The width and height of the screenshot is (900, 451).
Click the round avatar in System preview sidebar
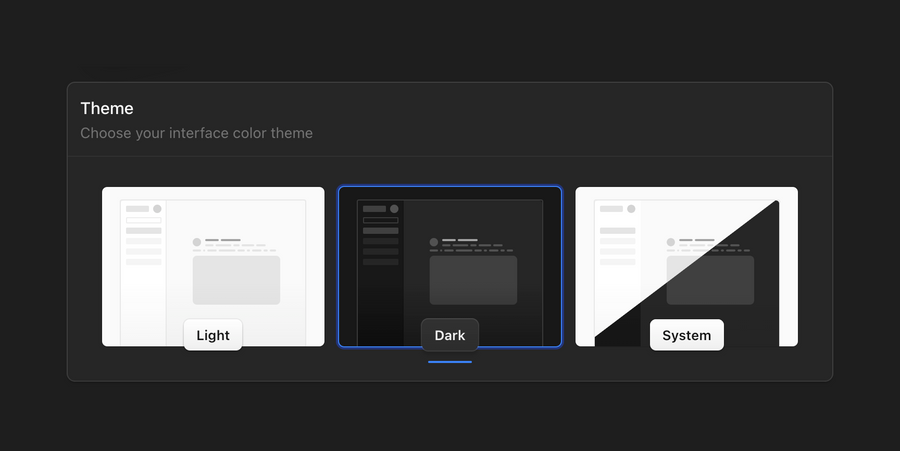click(631, 209)
